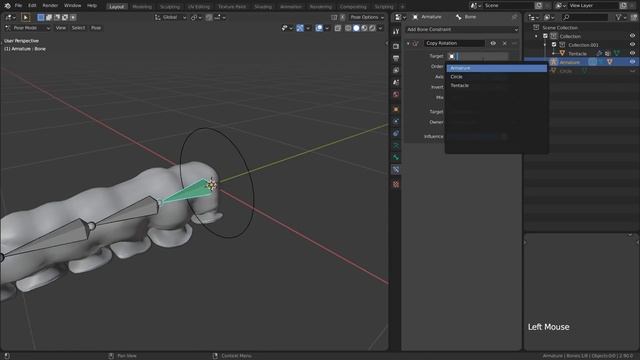Switch to the Sculpting workspace tab

tap(170, 7)
